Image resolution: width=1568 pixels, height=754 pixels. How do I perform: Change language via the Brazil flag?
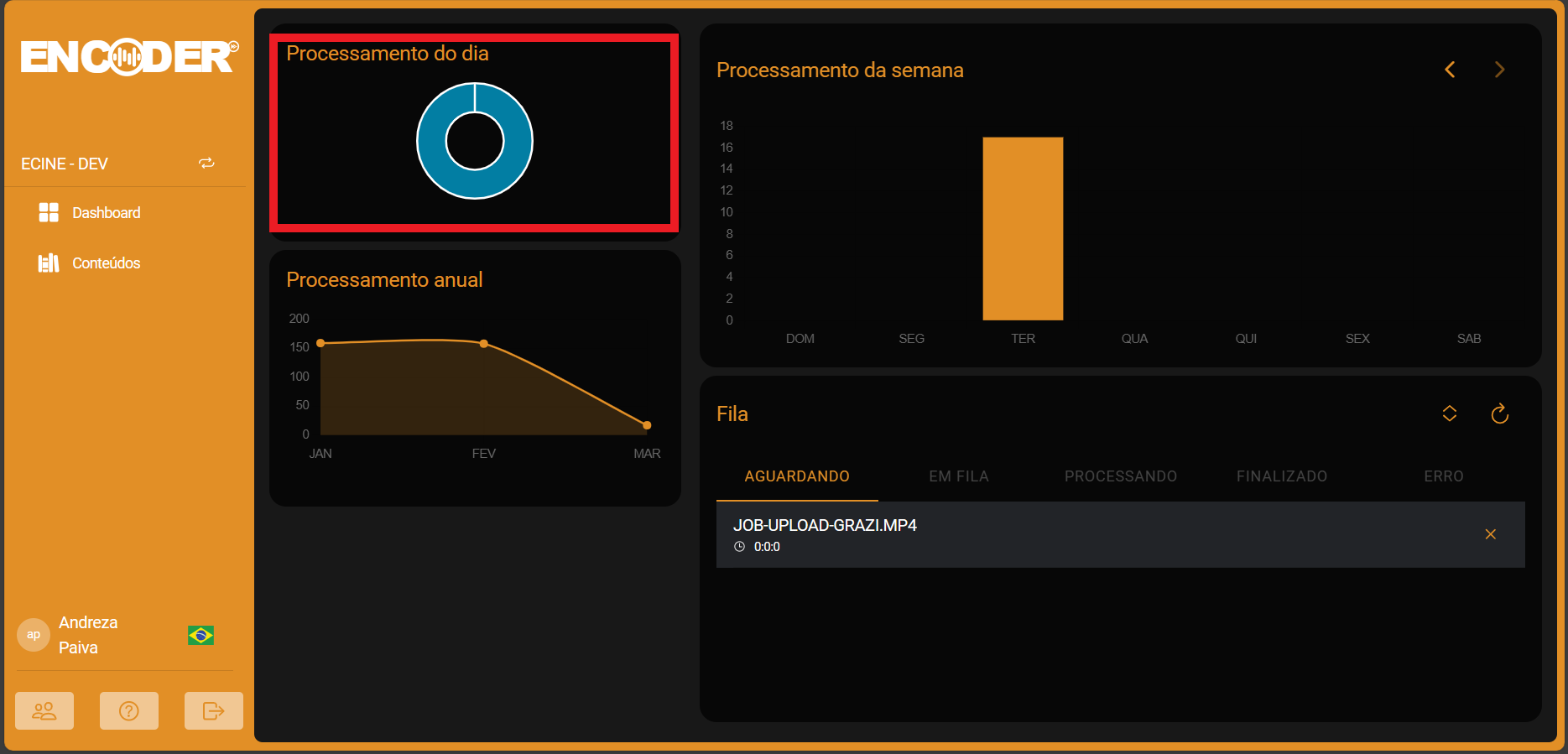(x=201, y=635)
